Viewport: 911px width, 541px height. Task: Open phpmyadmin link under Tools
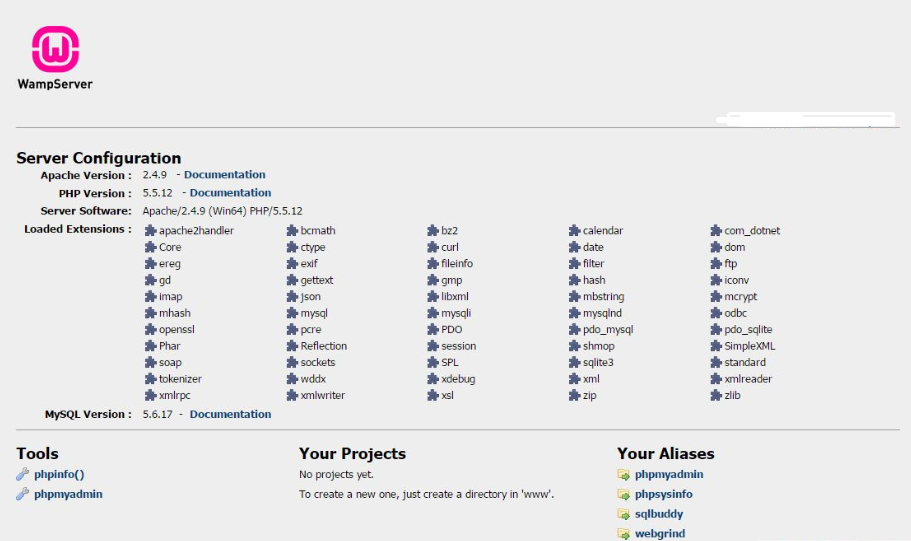point(68,494)
